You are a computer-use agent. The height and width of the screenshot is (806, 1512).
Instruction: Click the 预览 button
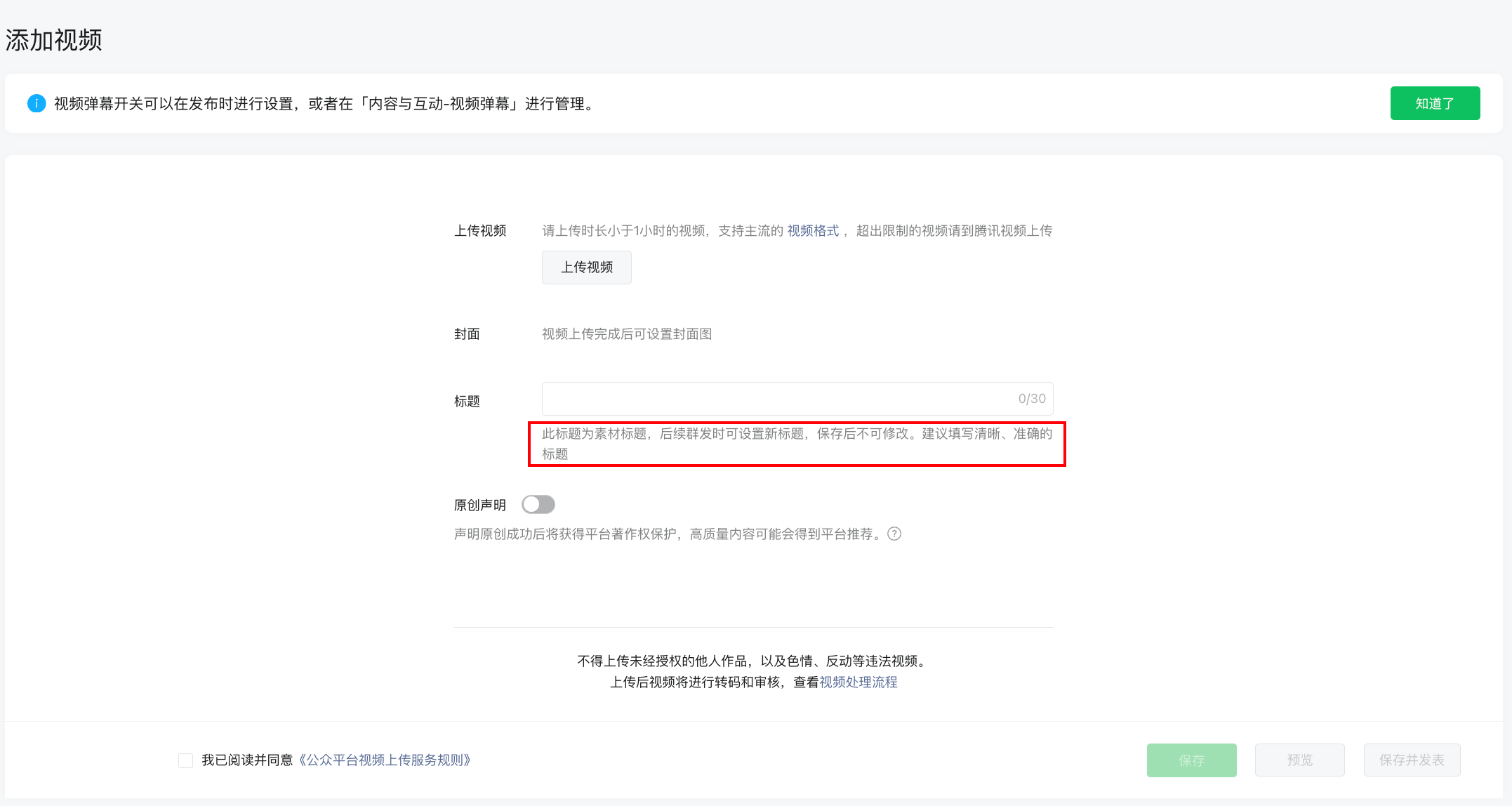click(1299, 760)
